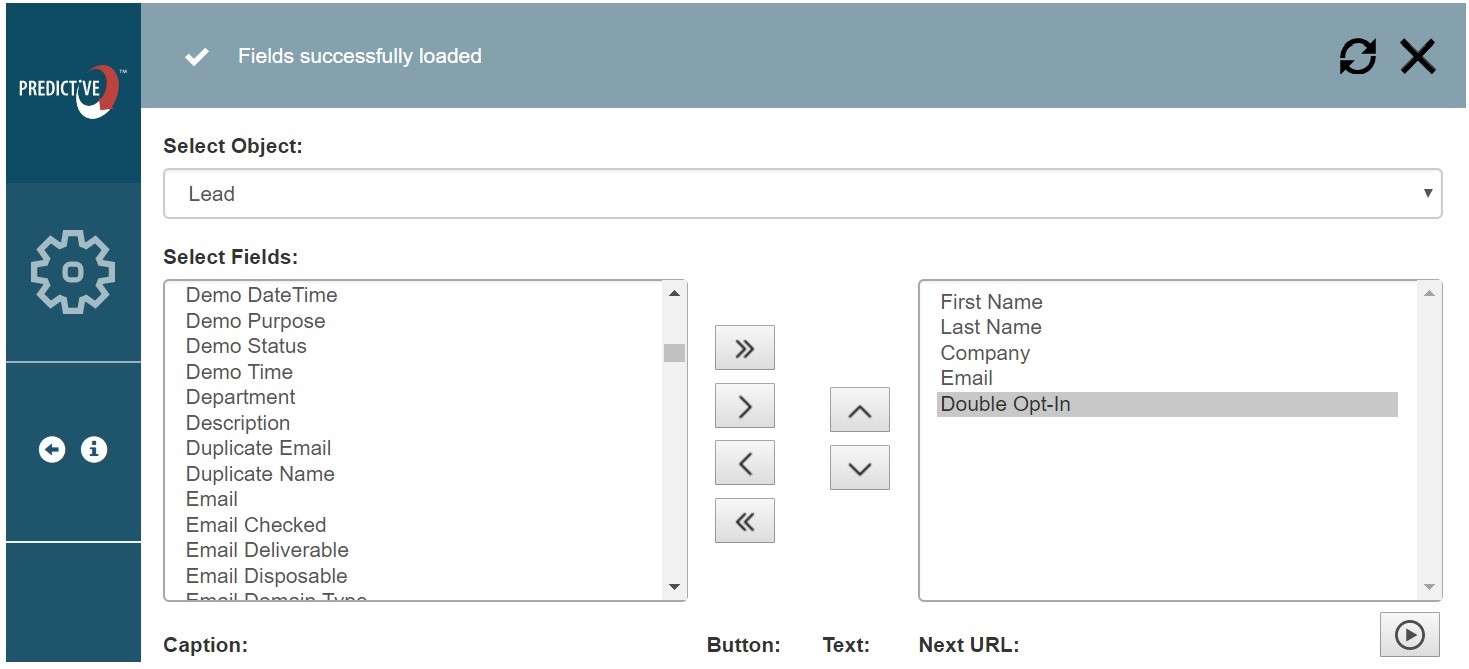
Task: Close the field selection panel
Action: 1417,57
